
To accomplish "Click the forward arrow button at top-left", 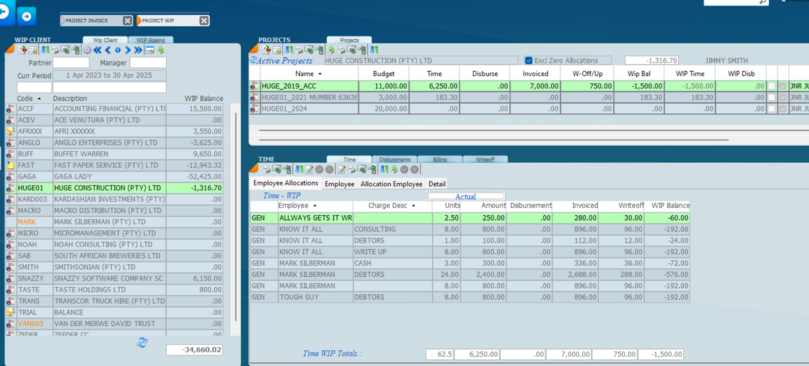I will click(26, 17).
